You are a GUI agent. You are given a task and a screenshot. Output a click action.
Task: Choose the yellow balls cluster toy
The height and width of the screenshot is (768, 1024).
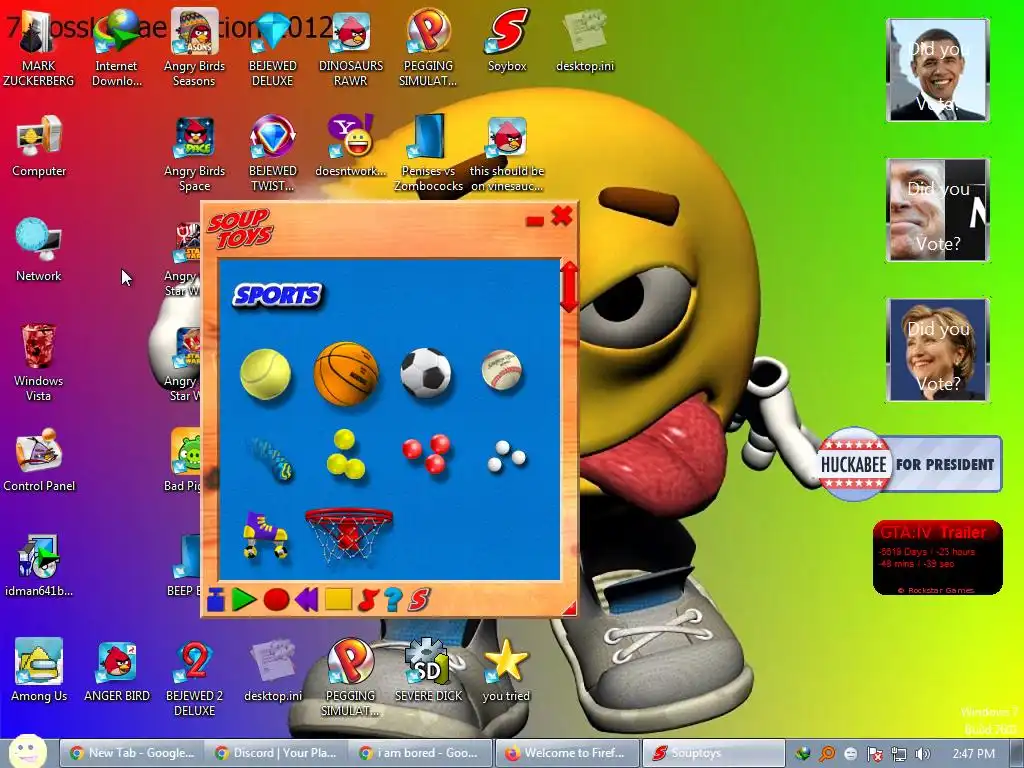345,455
